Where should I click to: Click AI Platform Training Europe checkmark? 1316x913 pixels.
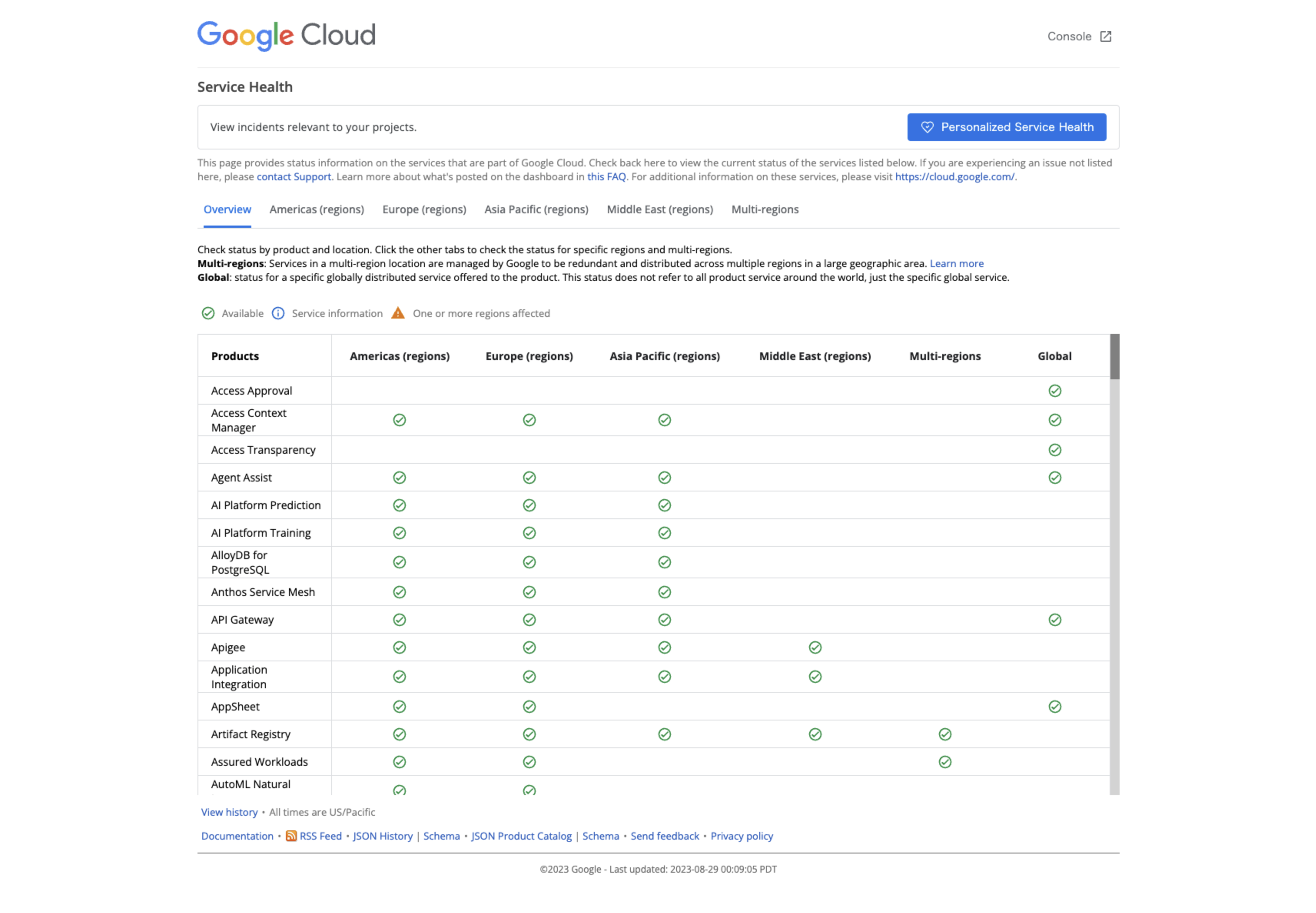pos(529,533)
